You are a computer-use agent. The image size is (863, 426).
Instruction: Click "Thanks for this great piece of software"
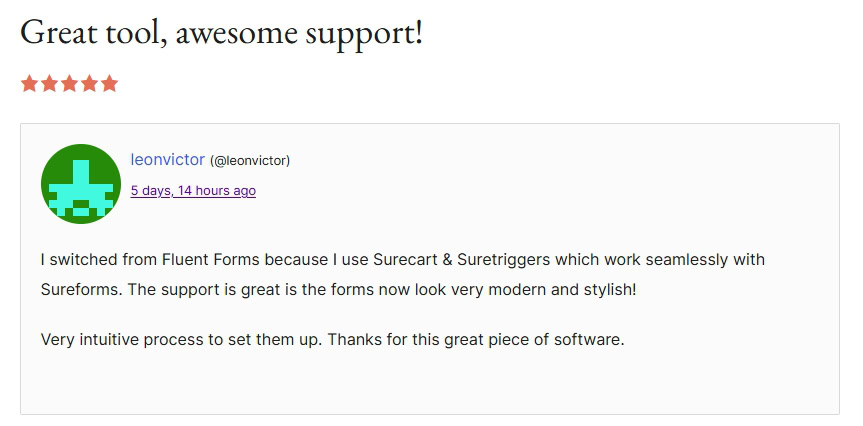(x=475, y=339)
